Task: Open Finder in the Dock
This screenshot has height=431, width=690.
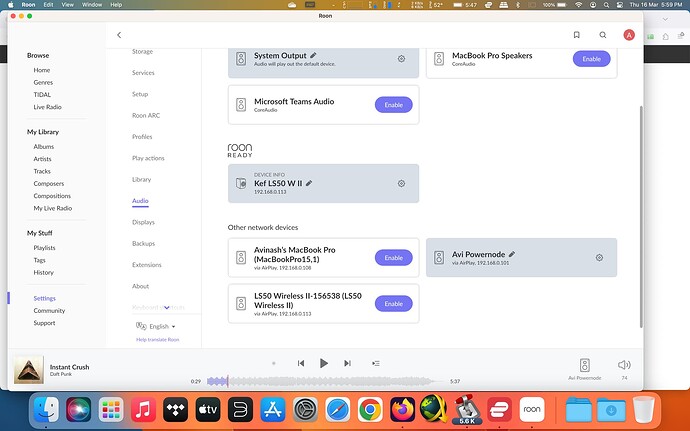Action: (x=46, y=409)
